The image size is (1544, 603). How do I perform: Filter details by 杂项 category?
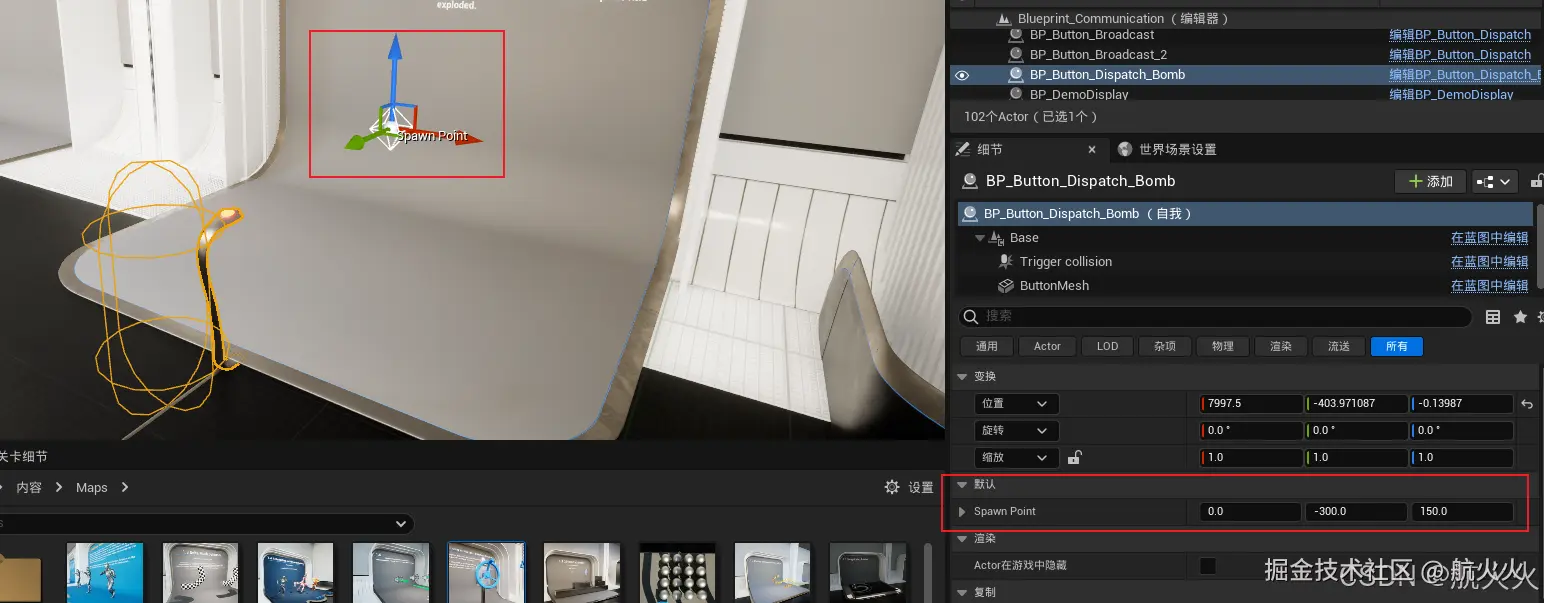pos(1165,346)
